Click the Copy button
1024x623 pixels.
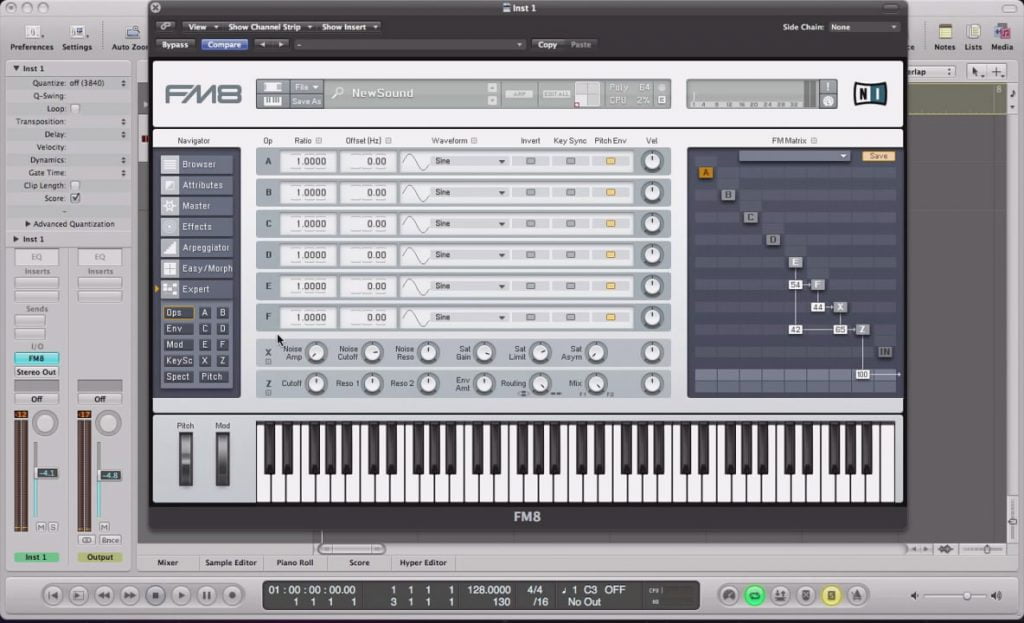click(547, 44)
